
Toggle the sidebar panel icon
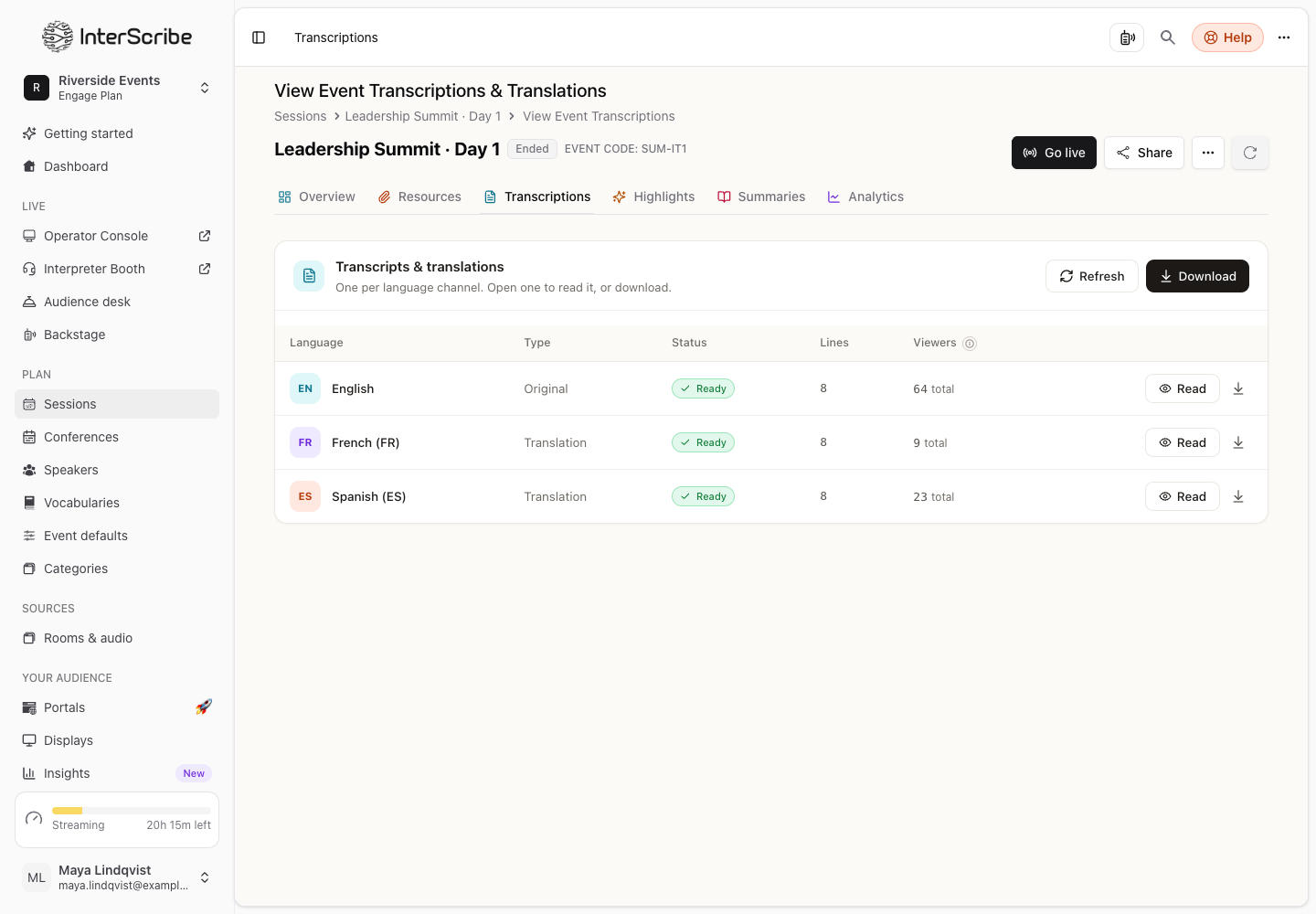click(x=259, y=37)
